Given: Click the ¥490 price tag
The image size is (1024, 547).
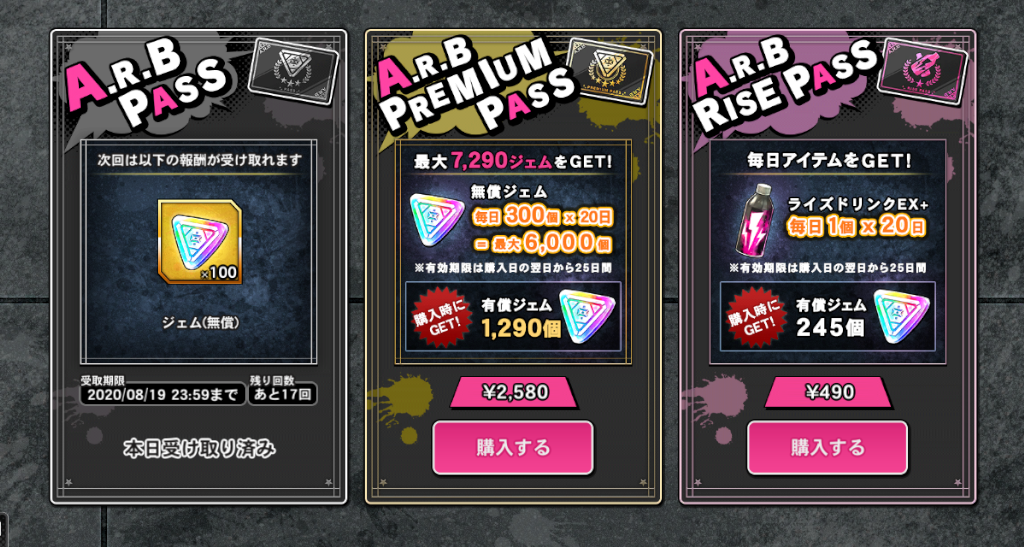Looking at the screenshot, I should pos(828,392).
